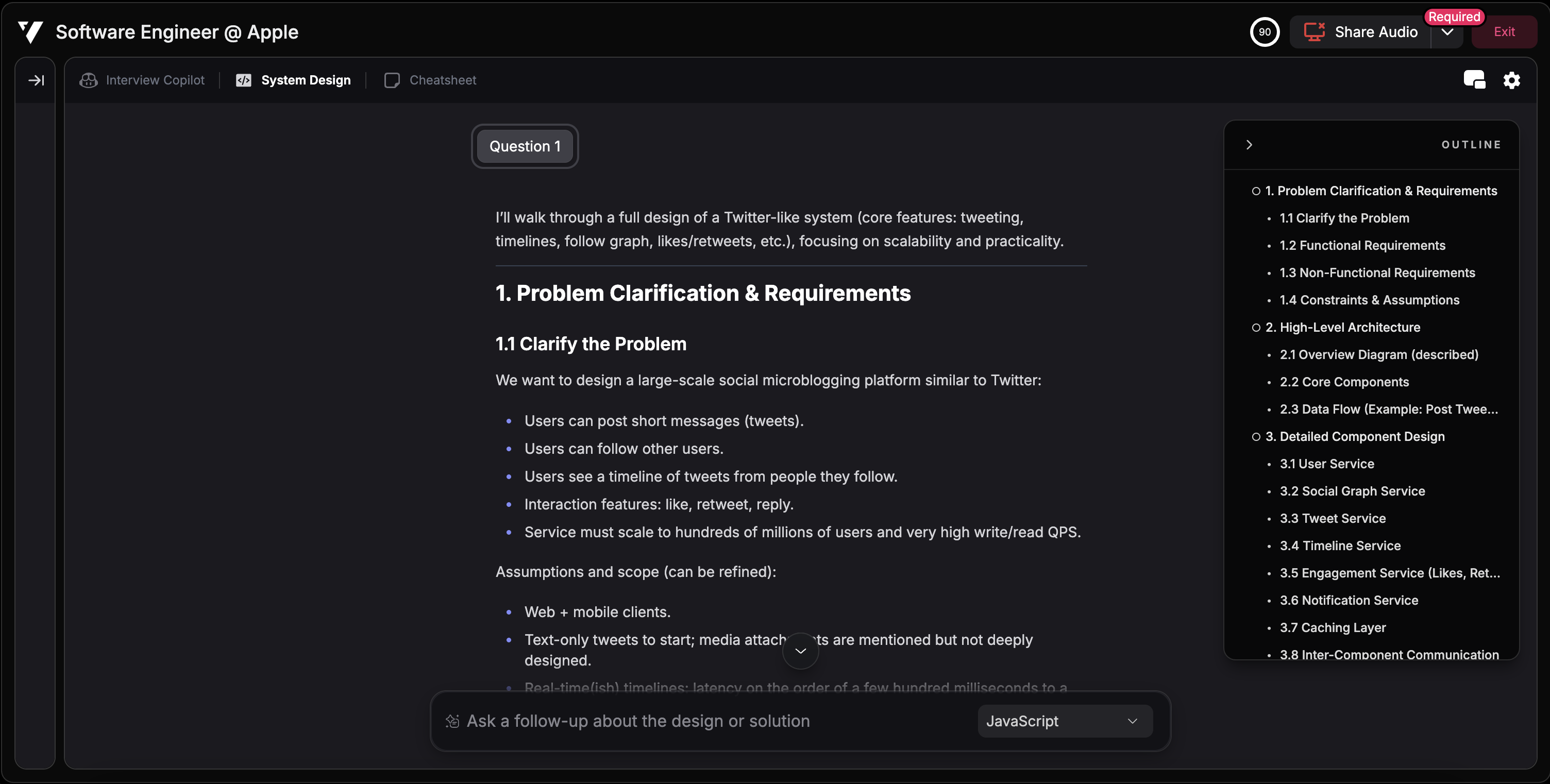Image resolution: width=1550 pixels, height=784 pixels.
Task: Select 2.2 Core Components in outline
Action: 1344,382
